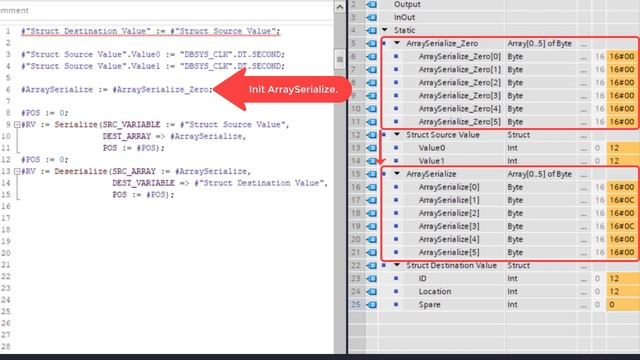The image size is (640, 360).
Task: Click the tag icon of ArraySerialize_Zero[3] row
Action: click(x=371, y=96)
